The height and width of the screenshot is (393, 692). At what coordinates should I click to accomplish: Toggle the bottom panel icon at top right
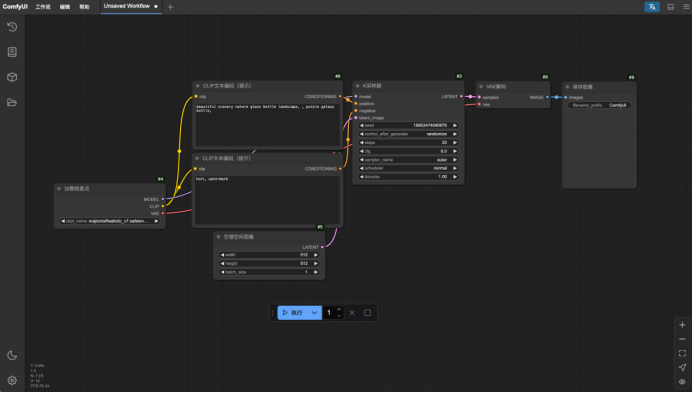670,7
